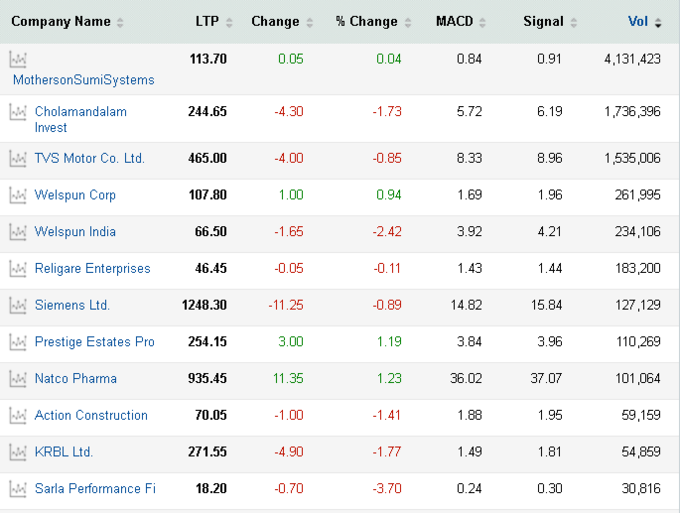680x513 pixels.
Task: Open Action Construction company link
Action: click(x=91, y=415)
